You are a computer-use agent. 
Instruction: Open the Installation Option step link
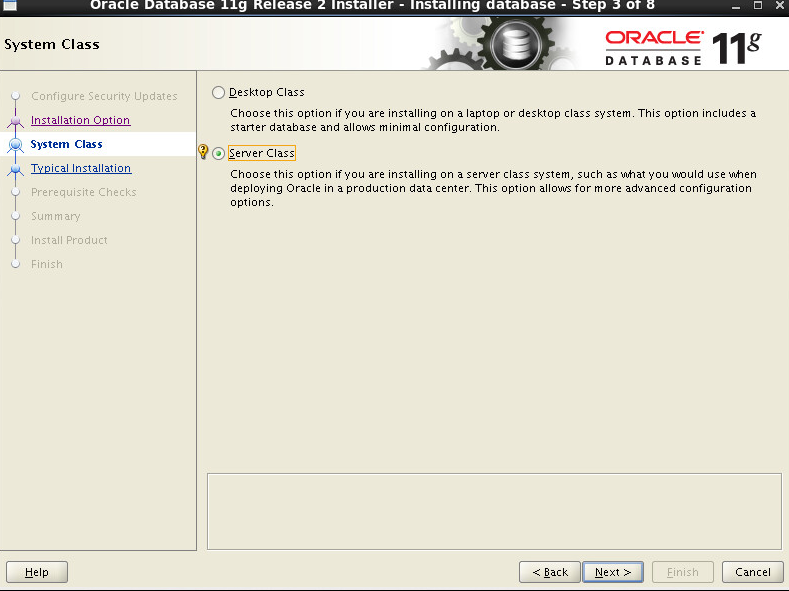pyautogui.click(x=81, y=120)
